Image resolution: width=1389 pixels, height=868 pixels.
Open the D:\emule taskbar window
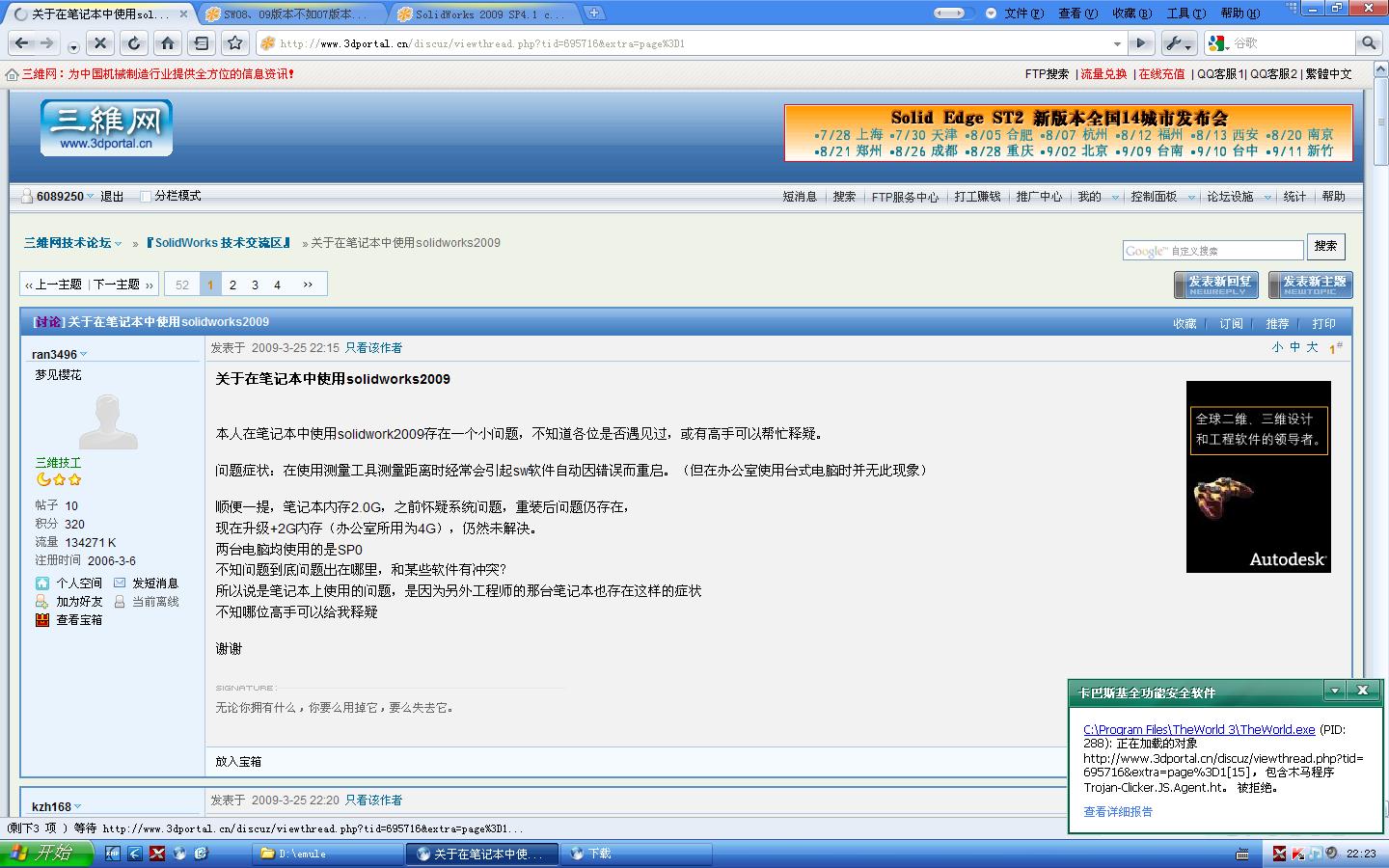(328, 854)
